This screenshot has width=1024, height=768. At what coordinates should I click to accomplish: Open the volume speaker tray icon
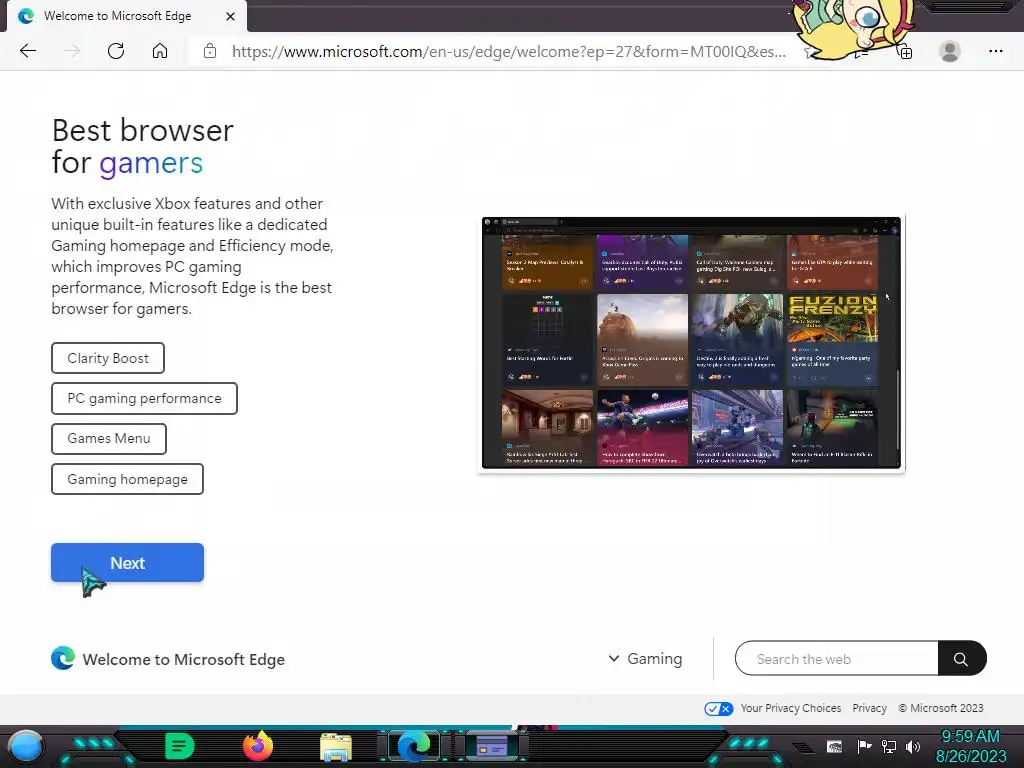[913, 747]
